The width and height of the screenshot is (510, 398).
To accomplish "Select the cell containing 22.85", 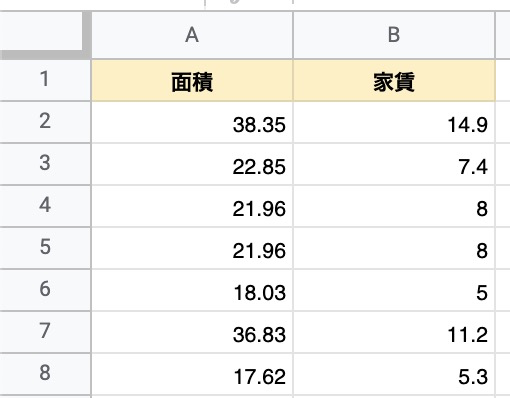I will click(192, 164).
